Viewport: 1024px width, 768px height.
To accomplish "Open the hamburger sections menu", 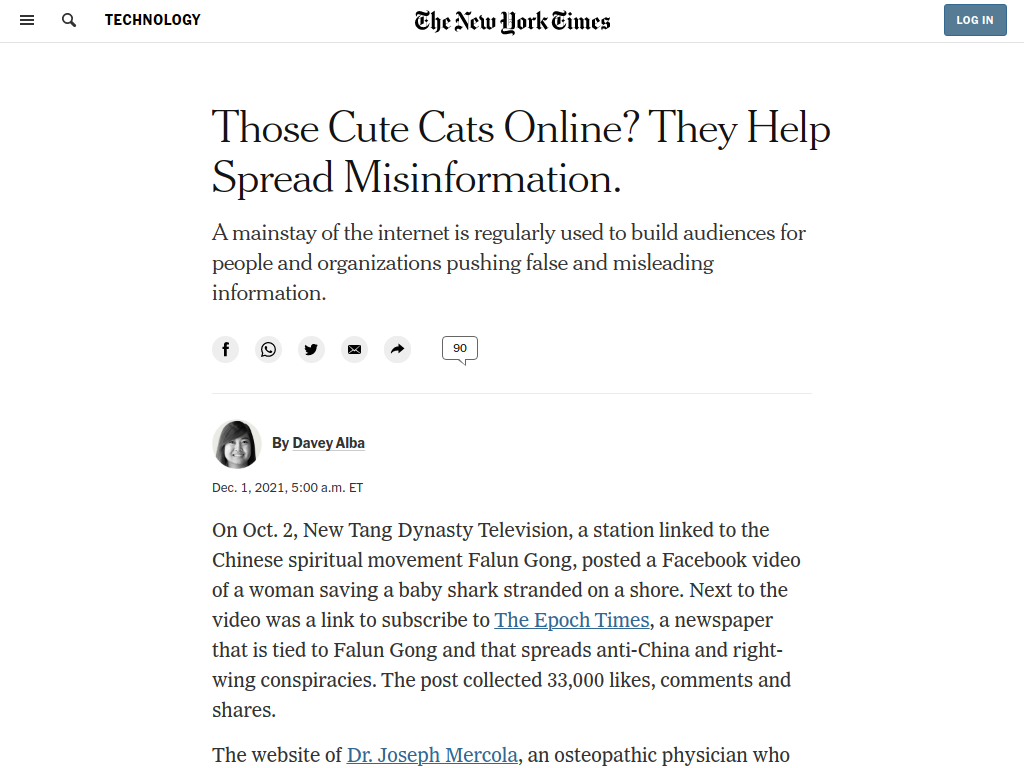I will point(27,20).
